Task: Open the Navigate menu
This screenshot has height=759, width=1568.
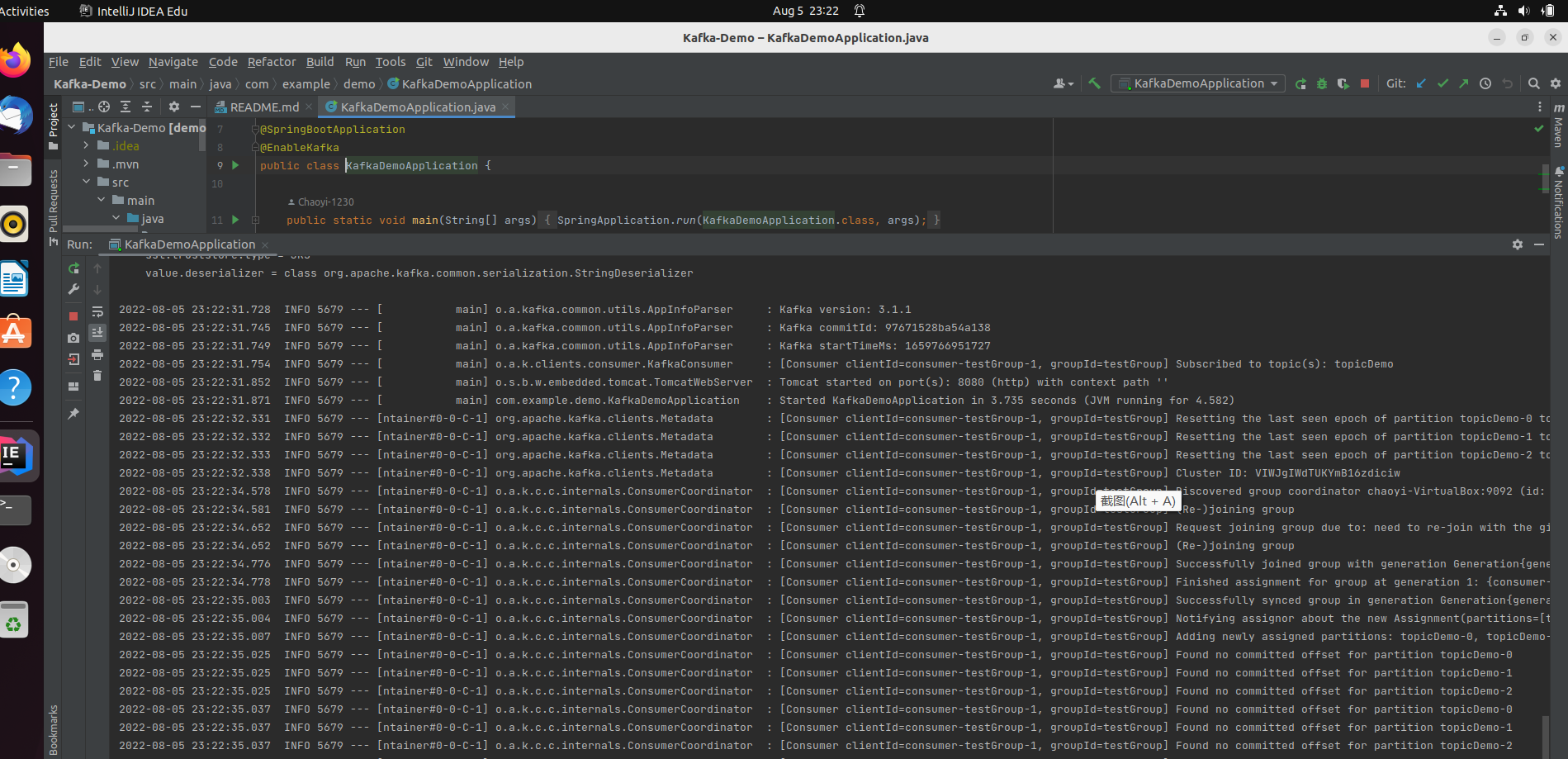Action: coord(173,62)
